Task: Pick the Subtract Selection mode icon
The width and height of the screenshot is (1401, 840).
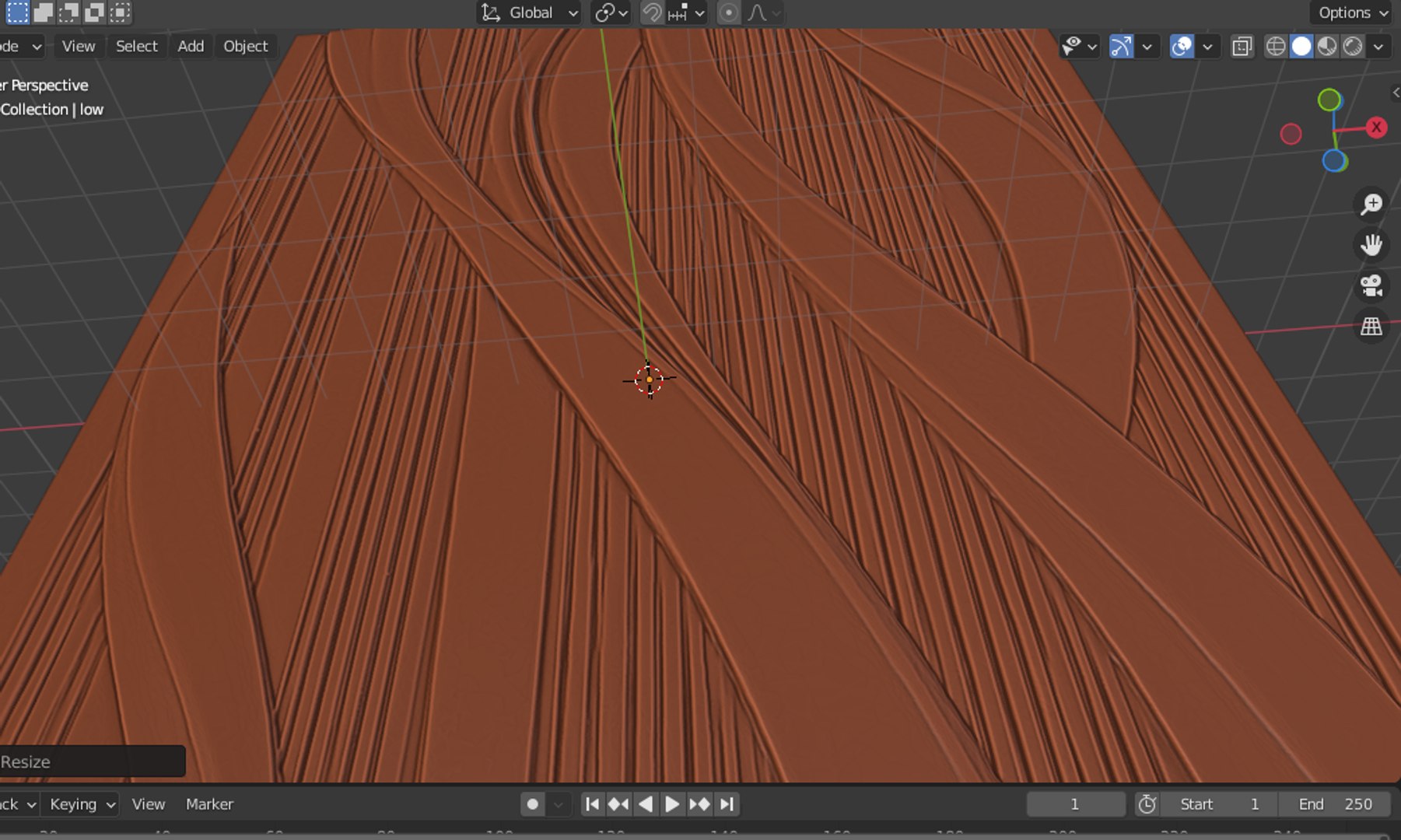Action: (x=68, y=12)
